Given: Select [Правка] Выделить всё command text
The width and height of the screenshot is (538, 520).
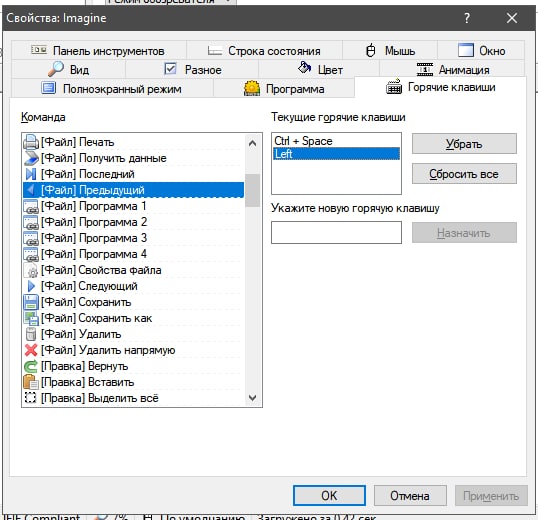Looking at the screenshot, I should [100, 398].
